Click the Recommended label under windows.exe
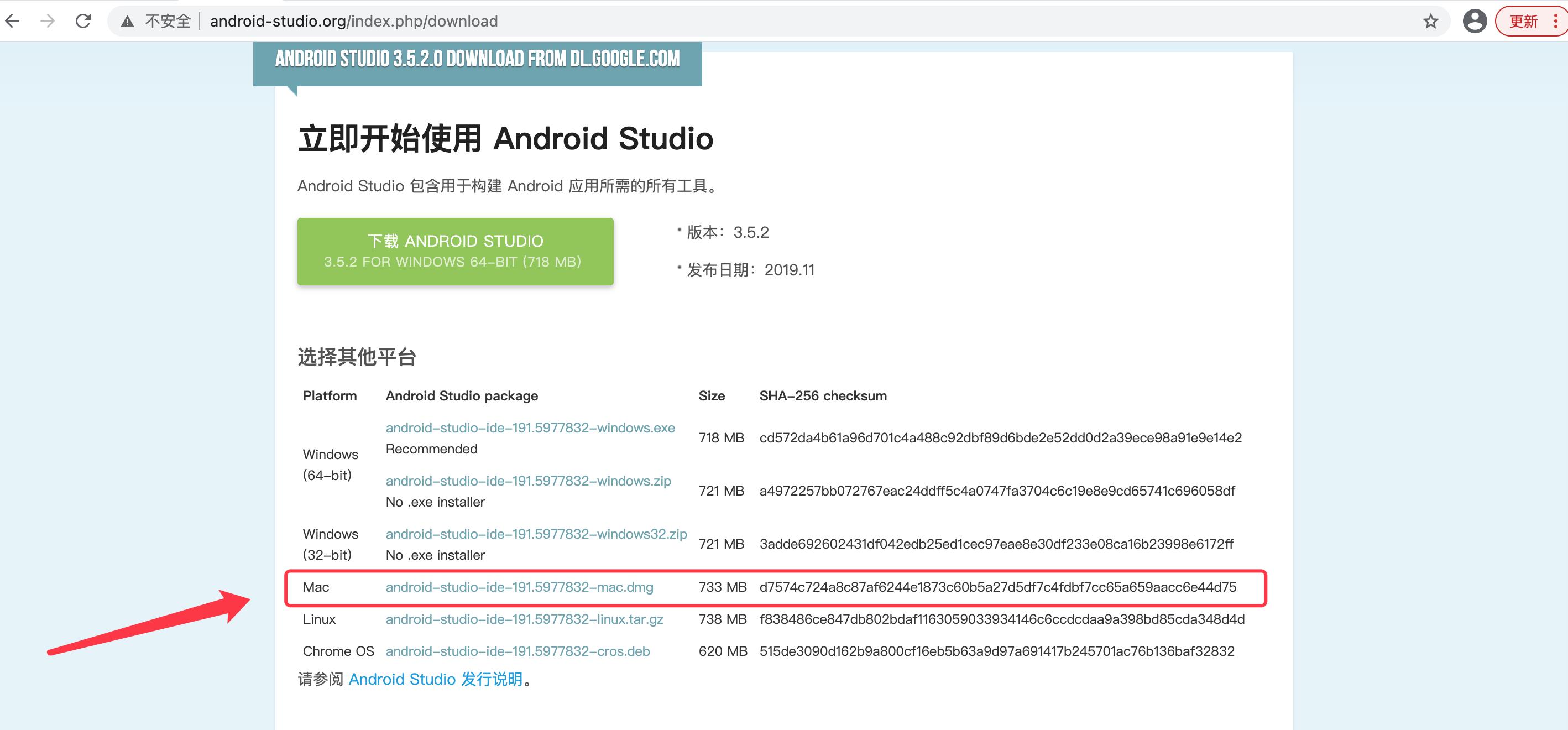The width and height of the screenshot is (1568, 730). pyautogui.click(x=432, y=449)
